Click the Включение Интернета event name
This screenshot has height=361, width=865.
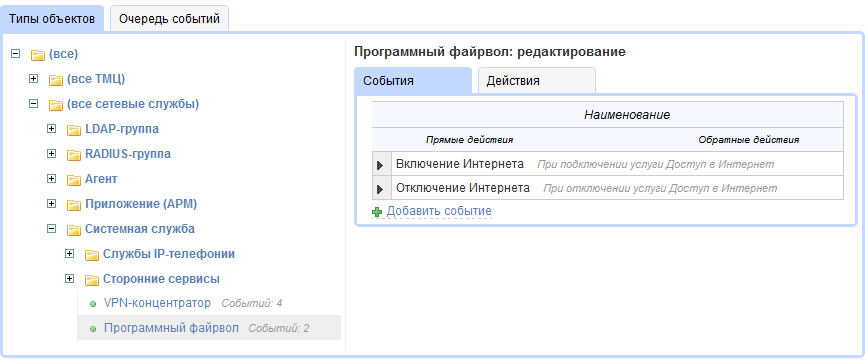[460, 164]
